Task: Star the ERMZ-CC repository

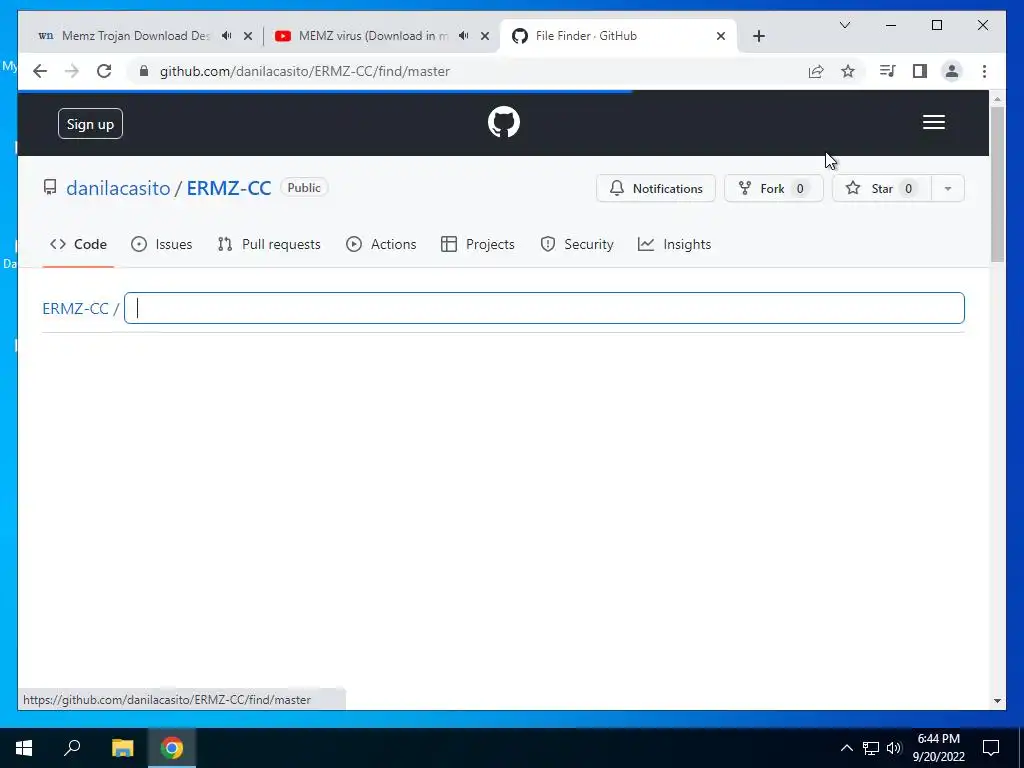Action: 882,189
